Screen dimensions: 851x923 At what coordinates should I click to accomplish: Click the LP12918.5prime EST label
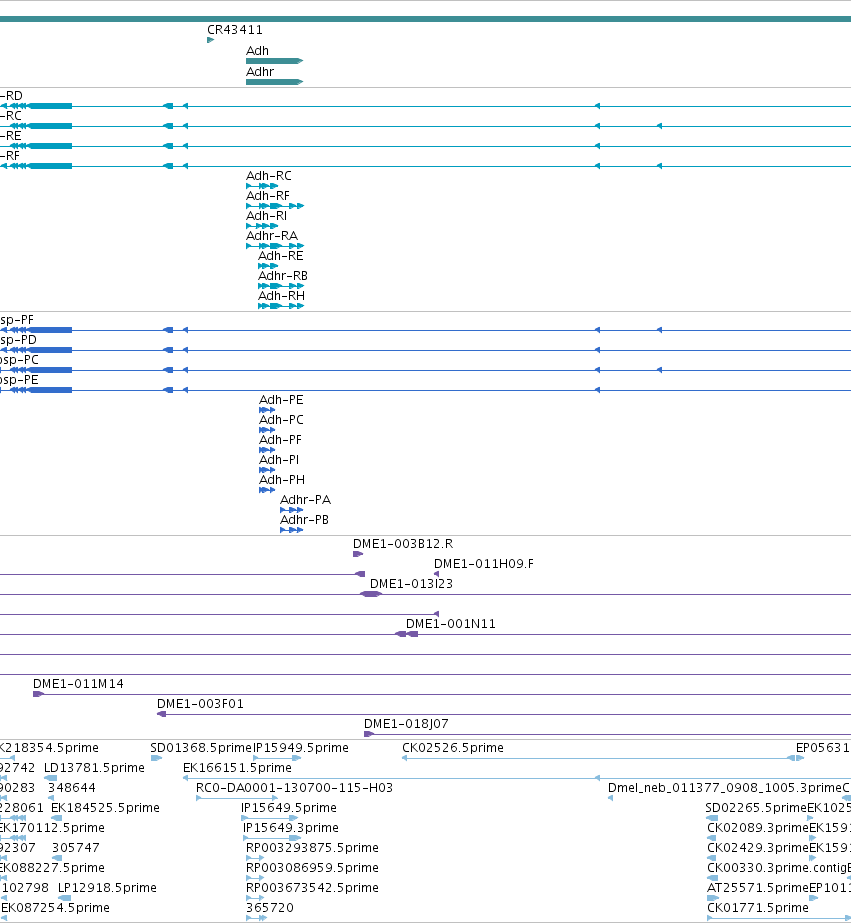click(x=107, y=888)
